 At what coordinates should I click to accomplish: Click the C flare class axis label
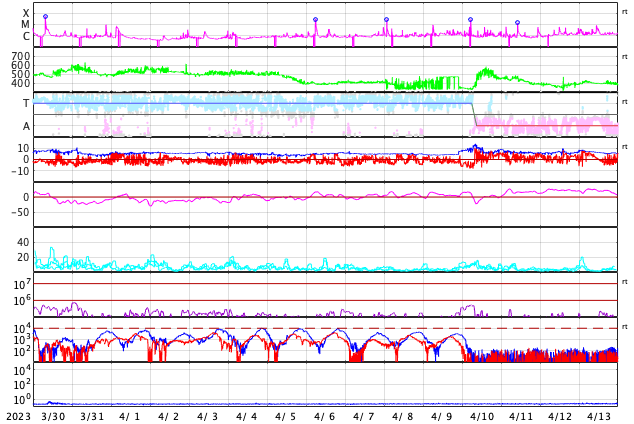pyautogui.click(x=26, y=36)
